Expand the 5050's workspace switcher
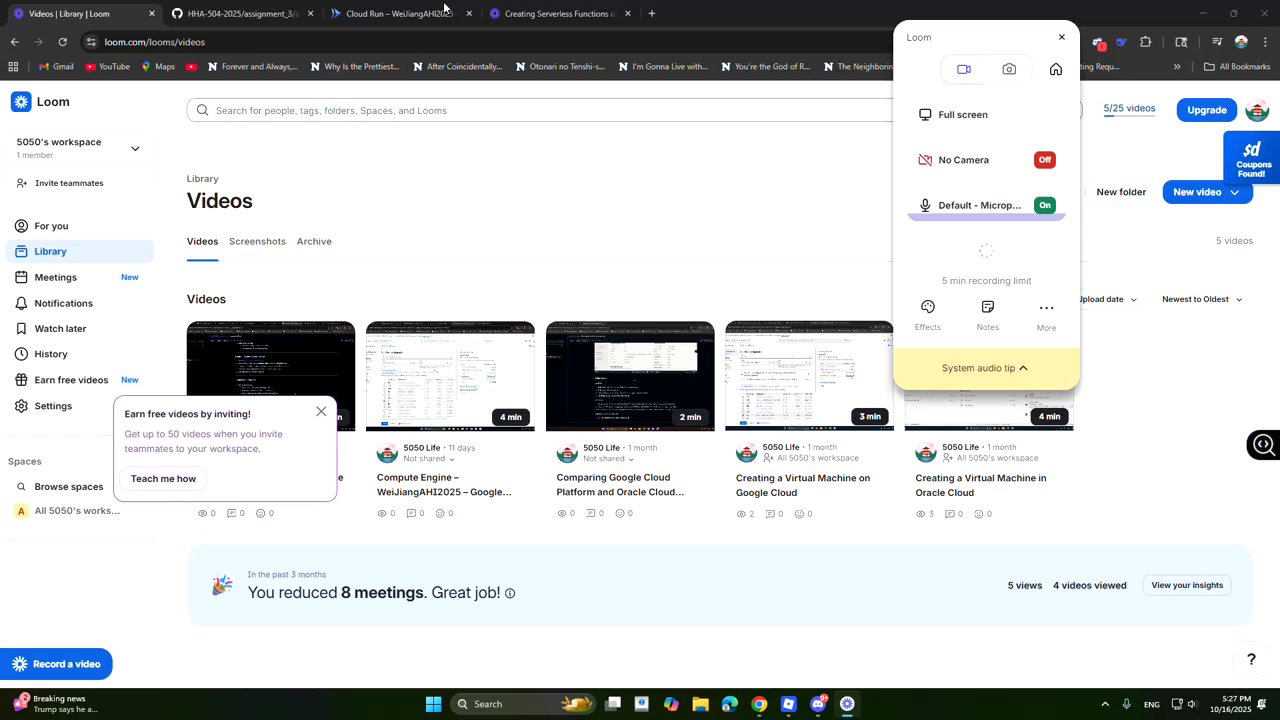Screen dimensions: 1280x720 click(135, 149)
